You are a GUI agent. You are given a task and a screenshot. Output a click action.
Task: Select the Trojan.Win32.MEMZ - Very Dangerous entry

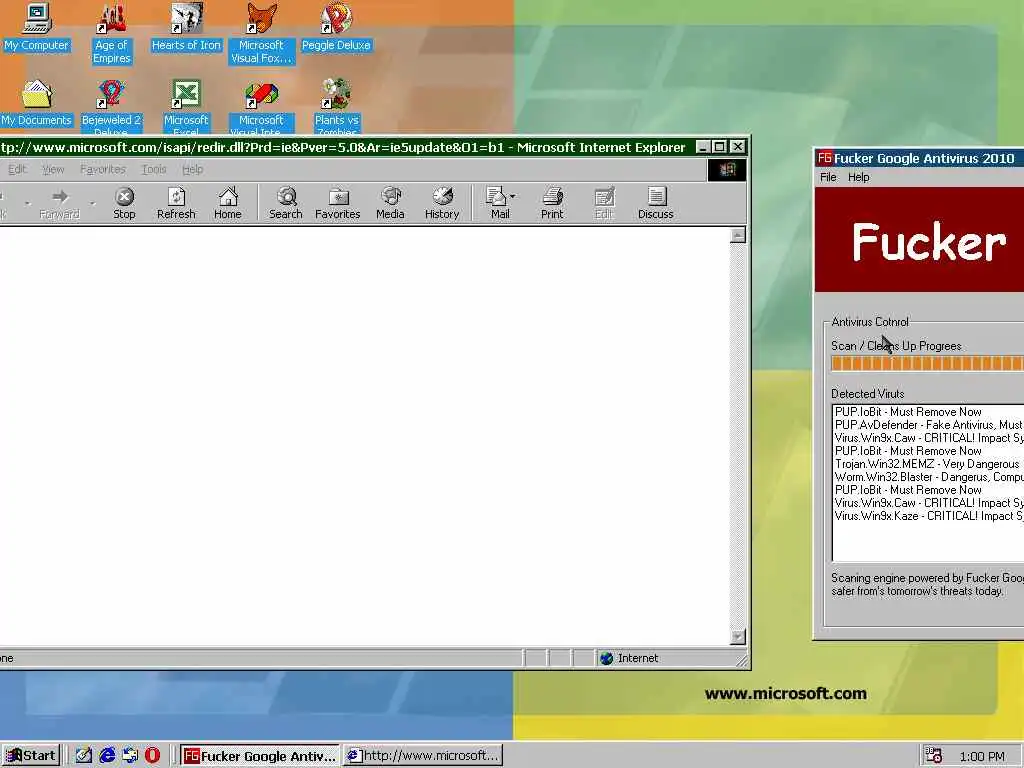pyautogui.click(x=929, y=464)
